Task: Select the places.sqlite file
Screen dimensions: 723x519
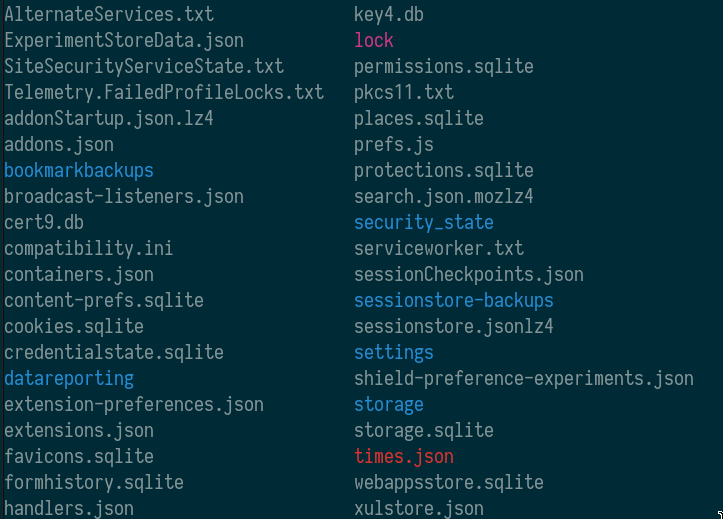Action: [419, 118]
